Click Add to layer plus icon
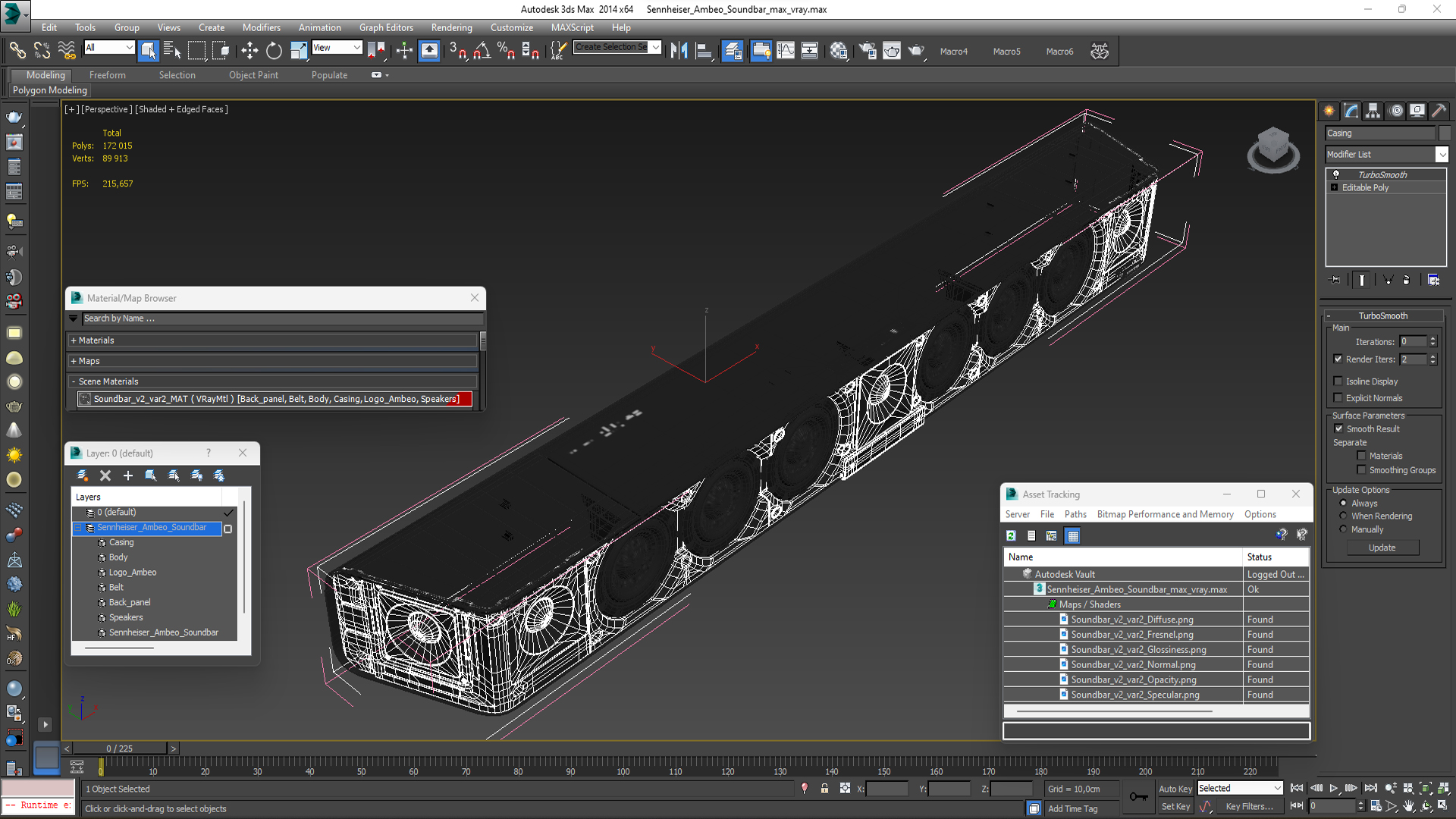The height and width of the screenshot is (819, 1456). point(128,475)
